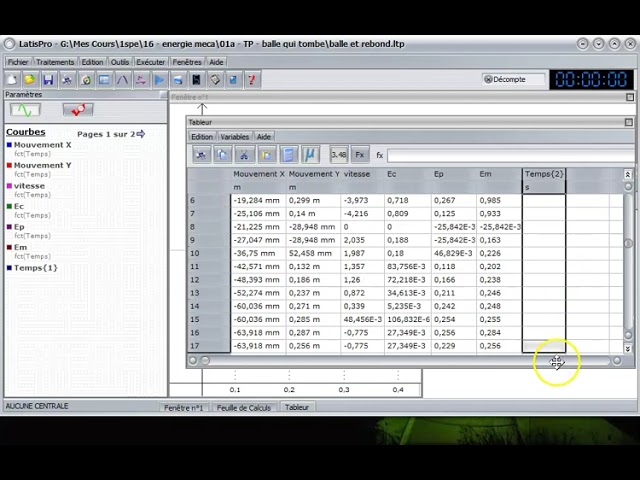This screenshot has width=640, height=480.
Task: Open the video film strip tool
Action: coord(196,80)
